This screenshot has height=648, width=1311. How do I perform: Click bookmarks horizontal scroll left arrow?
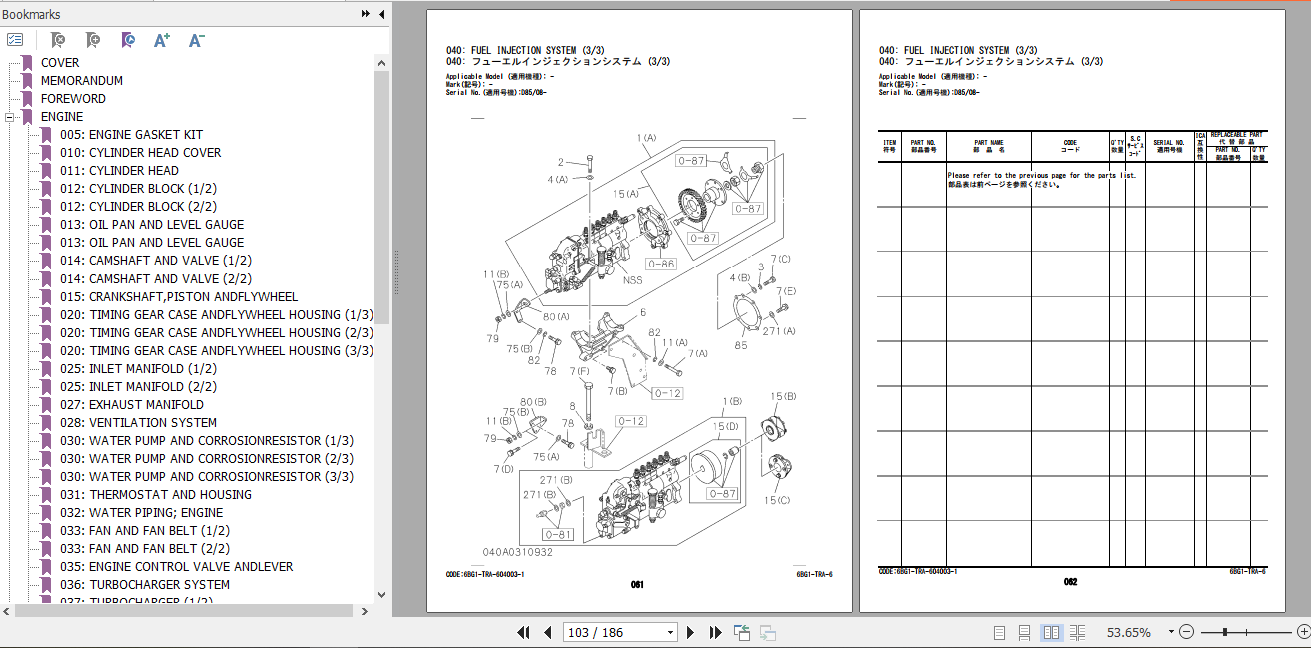click(x=8, y=611)
